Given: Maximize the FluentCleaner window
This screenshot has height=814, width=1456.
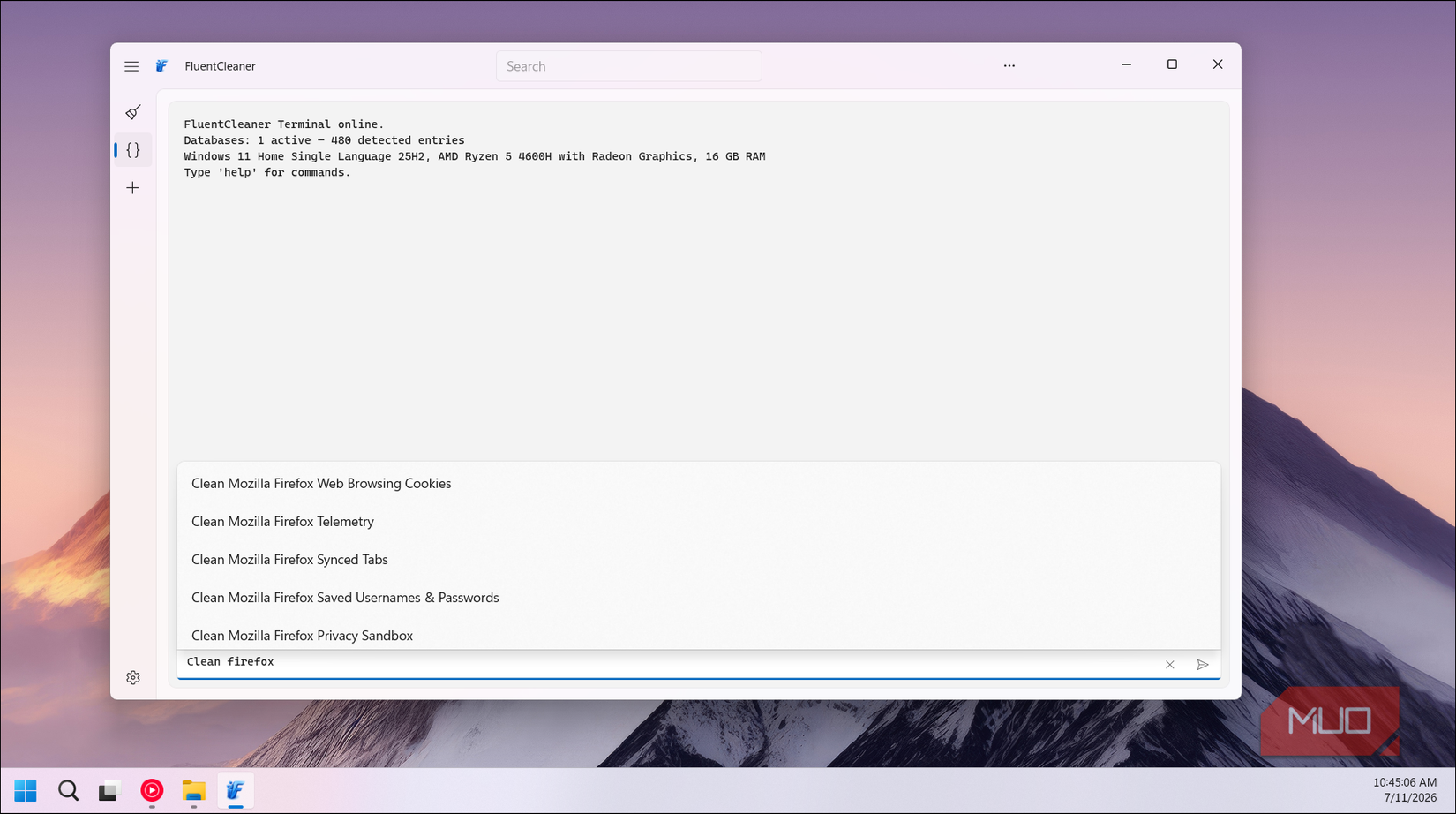Looking at the screenshot, I should [1172, 64].
